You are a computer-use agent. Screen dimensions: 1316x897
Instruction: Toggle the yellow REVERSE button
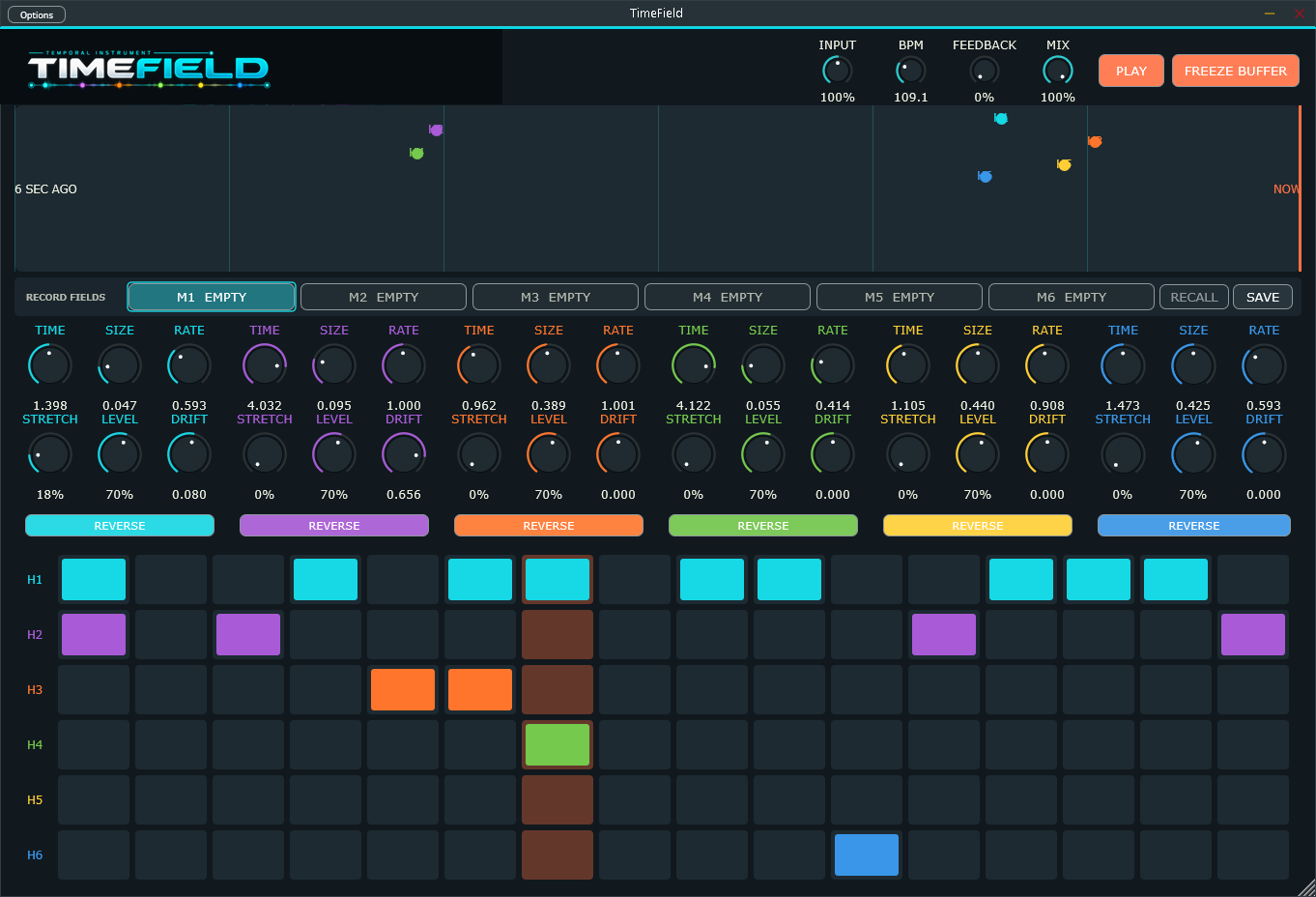(x=978, y=525)
